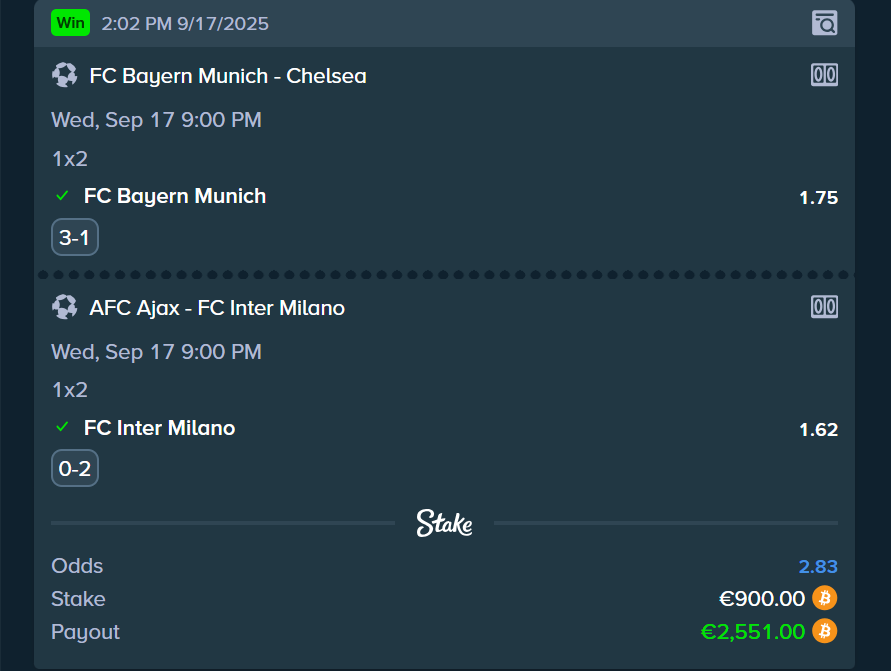Click the 0-2 score badge

[x=75, y=468]
